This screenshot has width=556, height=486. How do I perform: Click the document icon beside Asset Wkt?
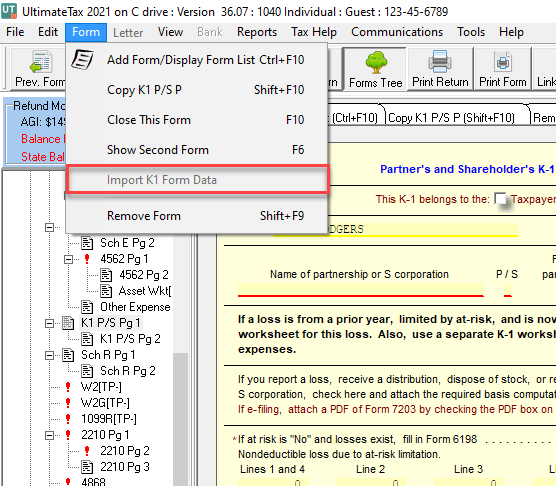pos(106,291)
